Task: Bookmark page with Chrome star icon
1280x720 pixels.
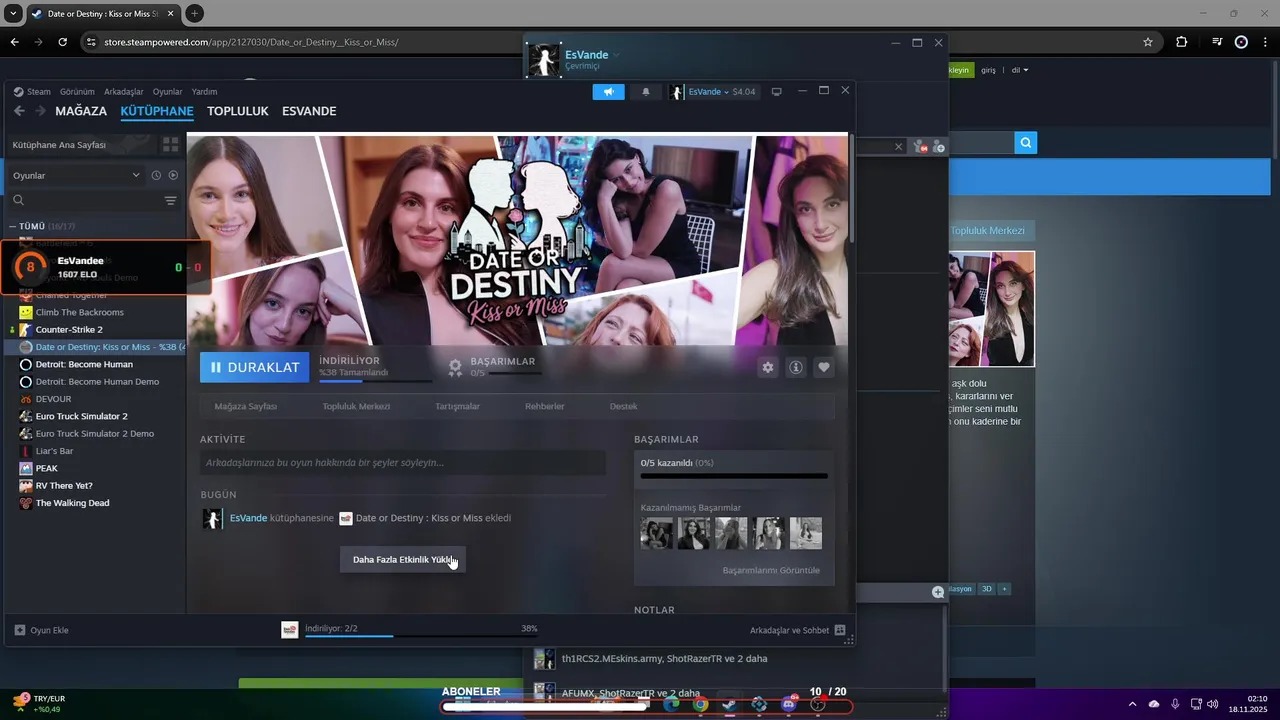Action: coord(1148,42)
